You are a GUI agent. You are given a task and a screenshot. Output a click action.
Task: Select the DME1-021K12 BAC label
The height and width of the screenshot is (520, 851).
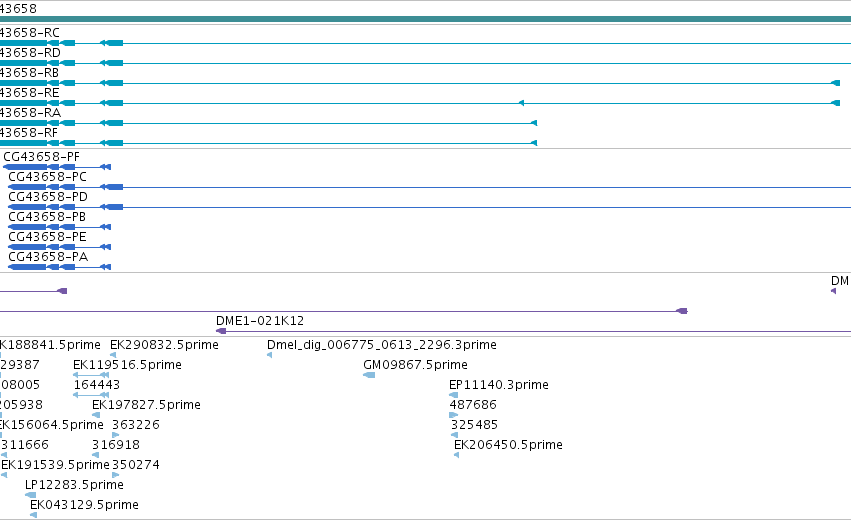(260, 321)
